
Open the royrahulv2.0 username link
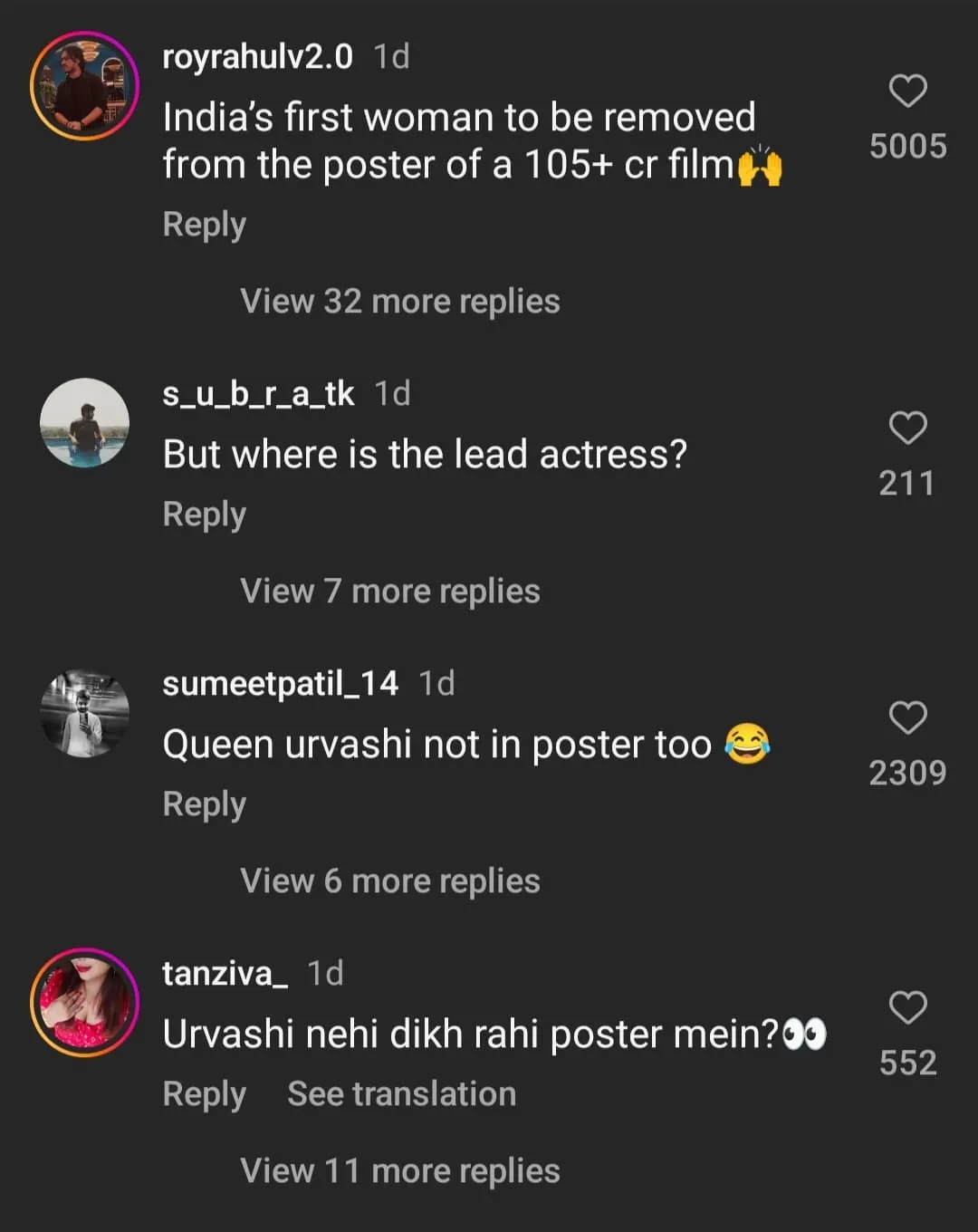tap(257, 57)
